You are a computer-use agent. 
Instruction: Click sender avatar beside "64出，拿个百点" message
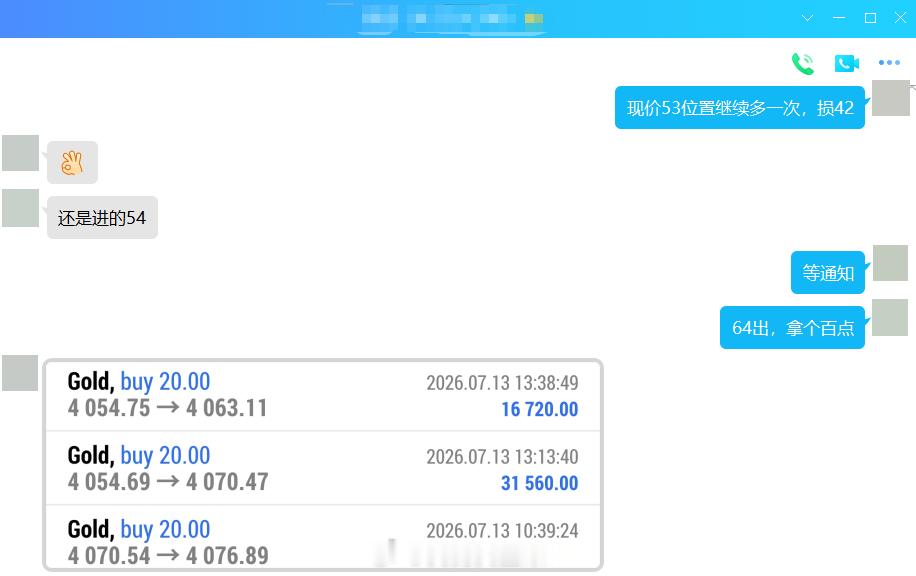[x=890, y=318]
